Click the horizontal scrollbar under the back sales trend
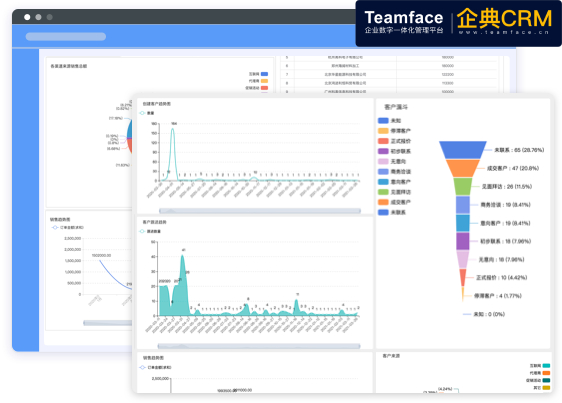This screenshot has height=403, width=562. [x=108, y=323]
